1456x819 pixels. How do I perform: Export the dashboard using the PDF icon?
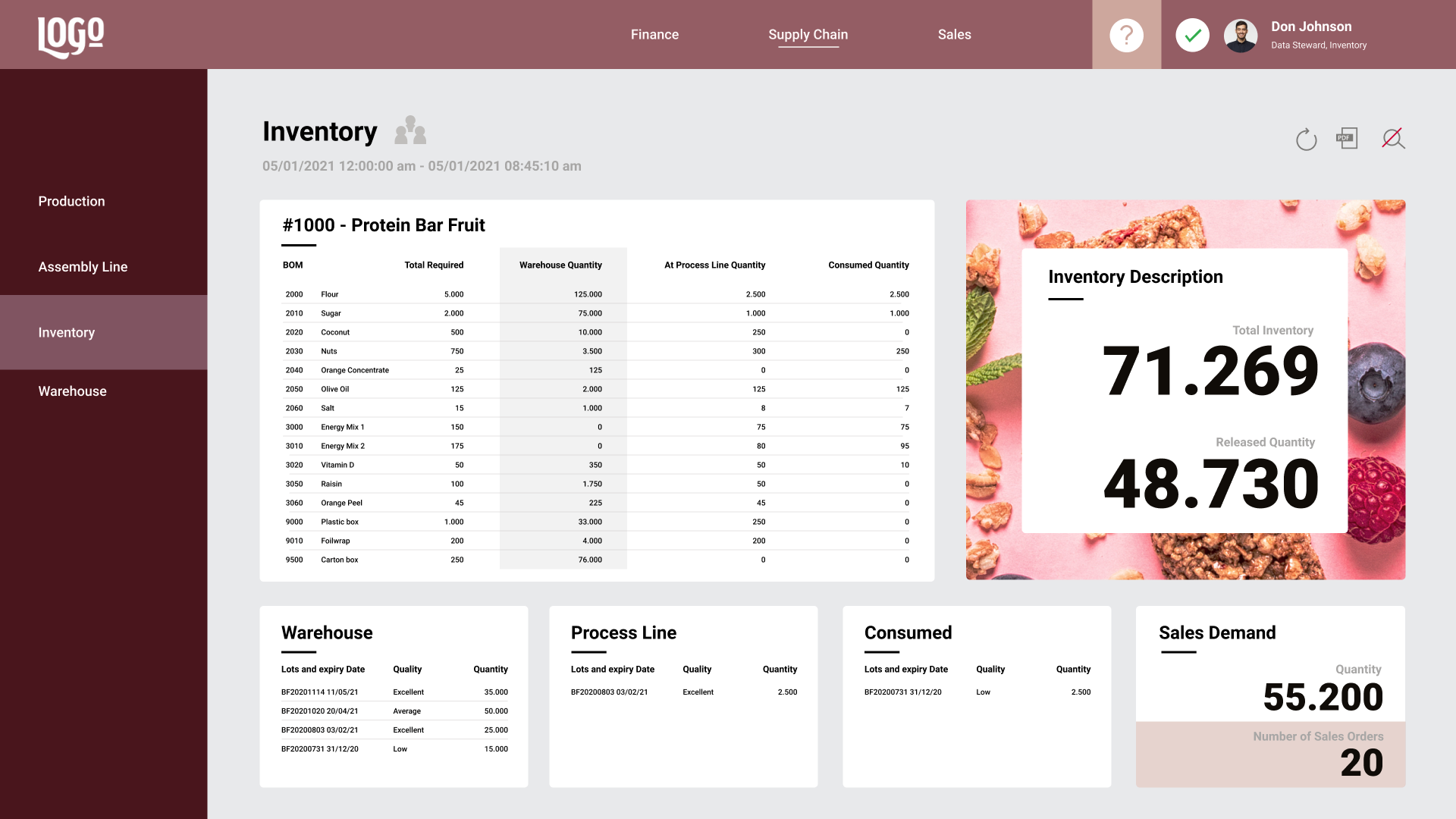point(1347,138)
